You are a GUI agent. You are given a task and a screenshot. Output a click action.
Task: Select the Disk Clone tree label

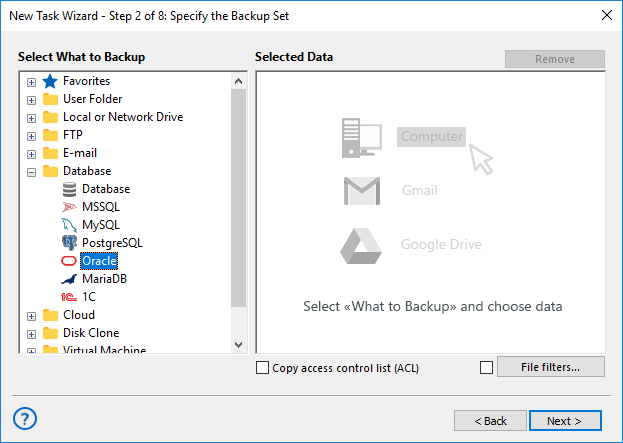(91, 333)
